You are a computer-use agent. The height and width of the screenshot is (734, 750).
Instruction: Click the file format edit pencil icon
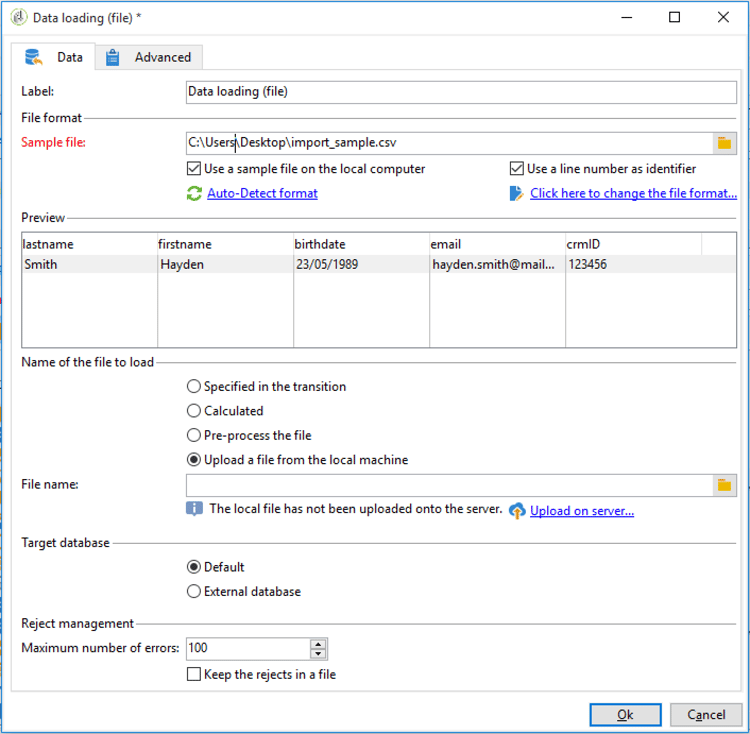click(x=516, y=194)
